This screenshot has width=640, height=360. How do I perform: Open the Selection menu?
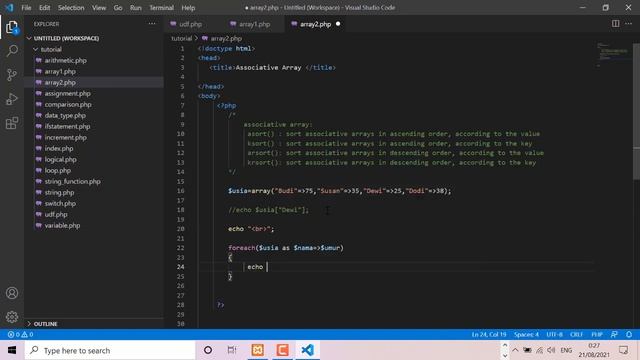(71, 8)
